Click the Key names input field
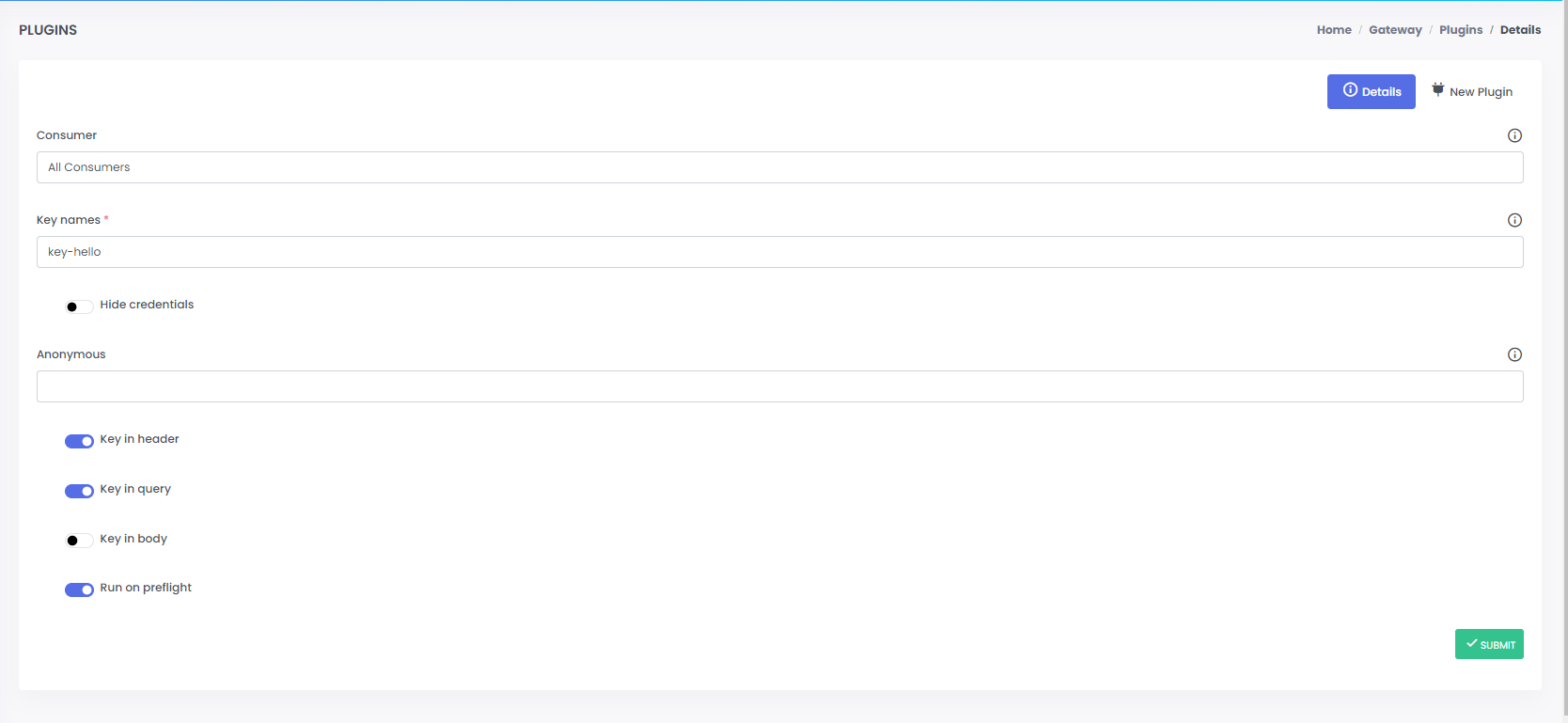This screenshot has width=1568, height=723. pyautogui.click(x=779, y=252)
